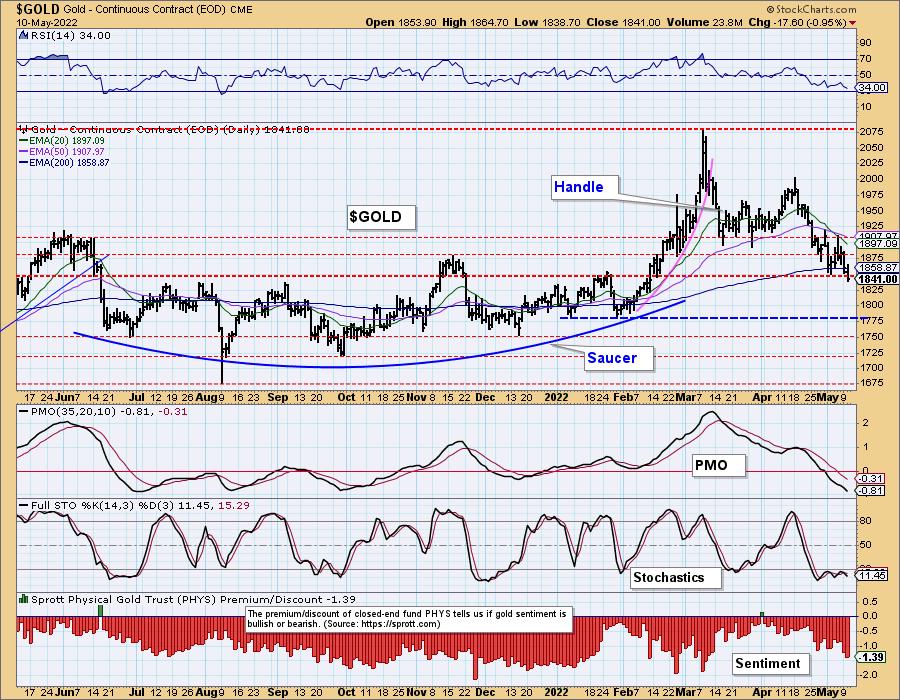Screen dimensions: 900x700
Task: Click the 2075 price axis label
Action: tap(872, 131)
